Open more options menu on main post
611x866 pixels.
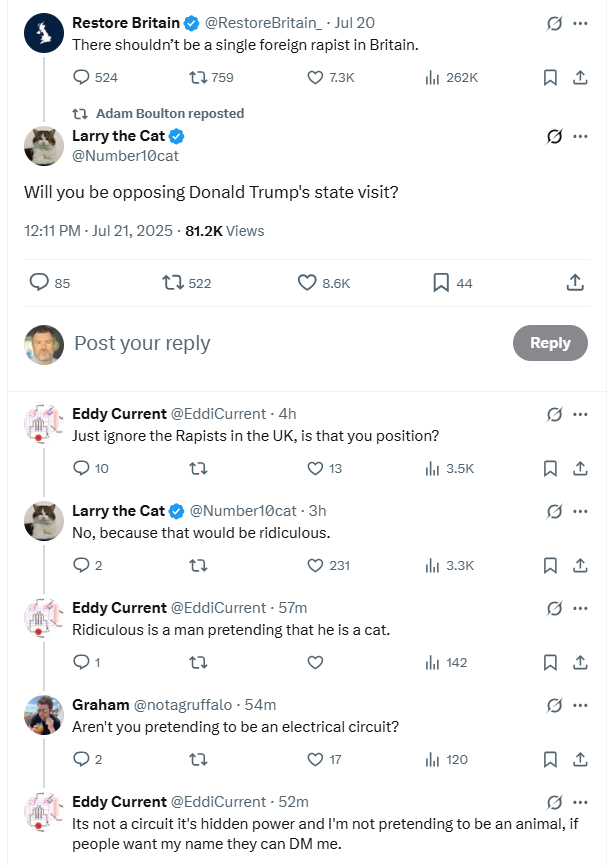click(x=580, y=136)
